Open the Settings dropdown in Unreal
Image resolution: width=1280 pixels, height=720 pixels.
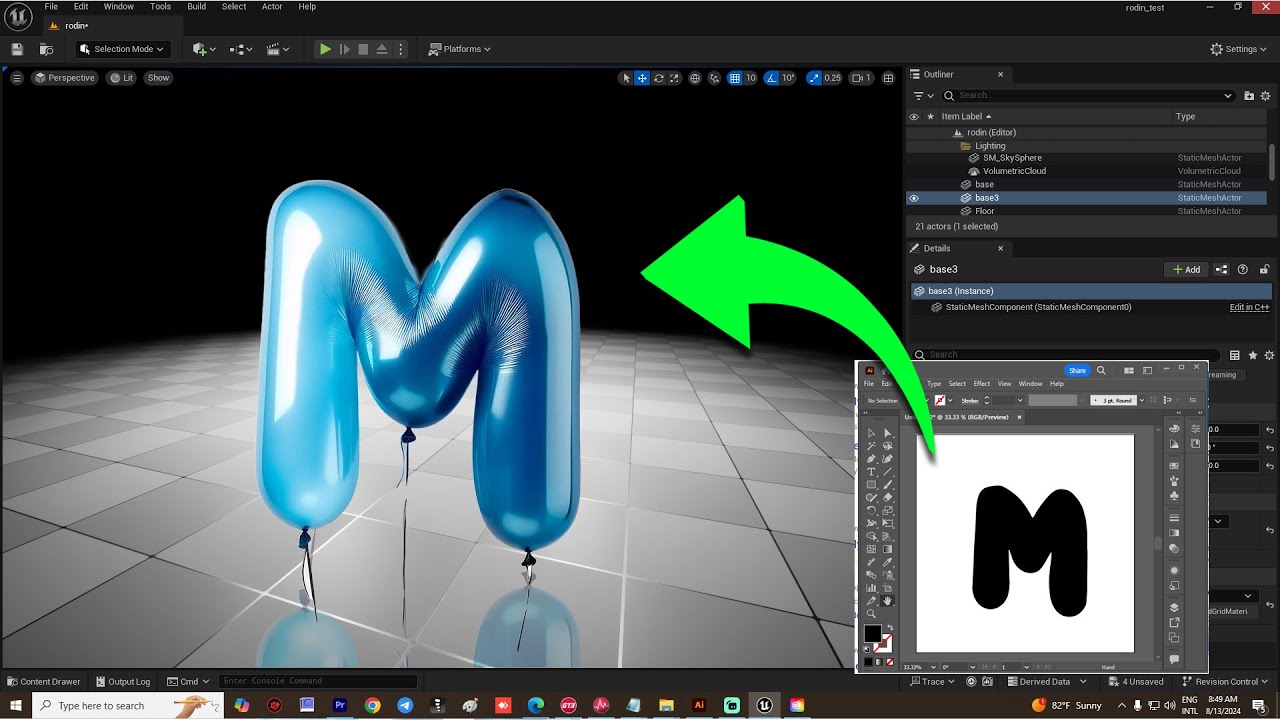(x=1238, y=49)
